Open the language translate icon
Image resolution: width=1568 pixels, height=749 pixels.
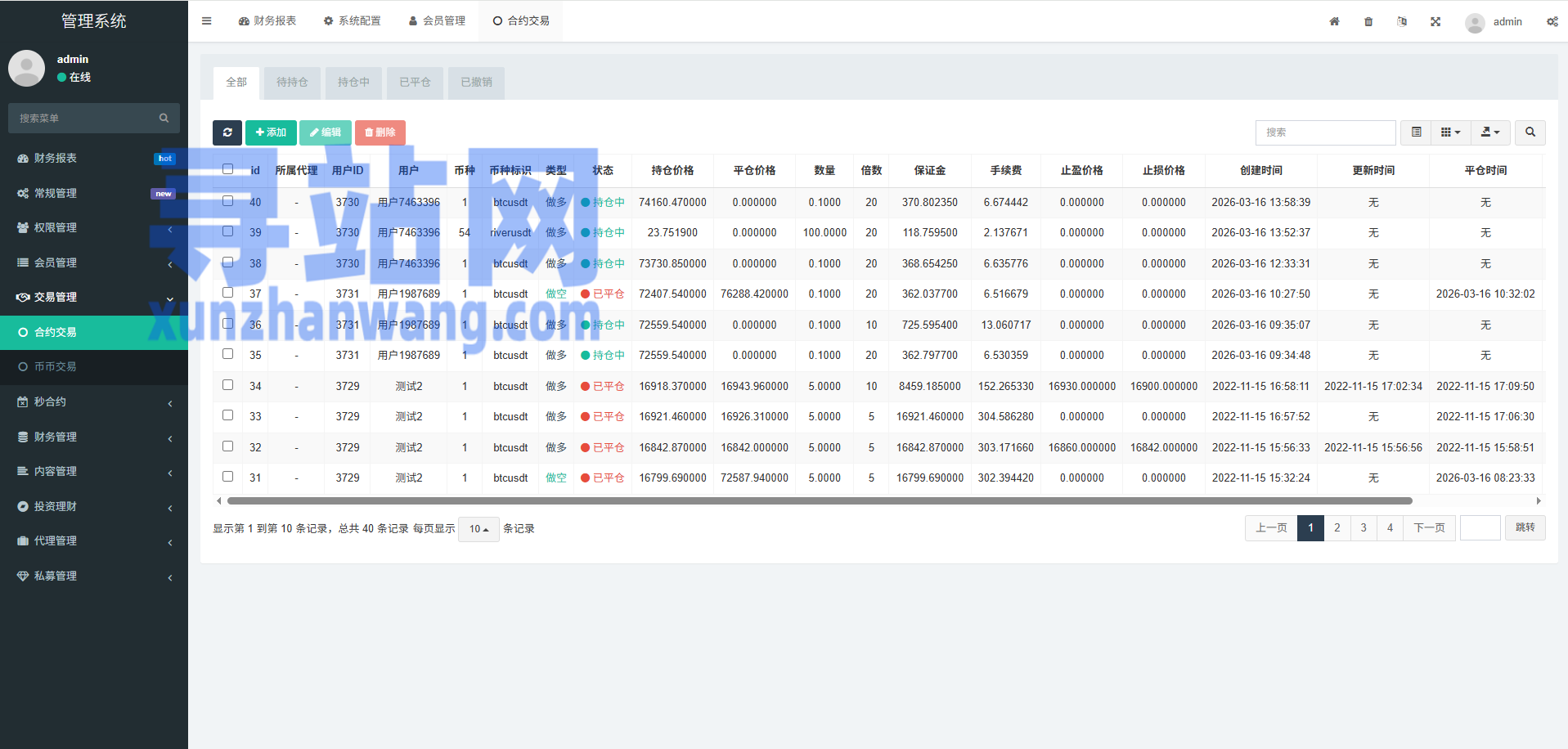1402,21
